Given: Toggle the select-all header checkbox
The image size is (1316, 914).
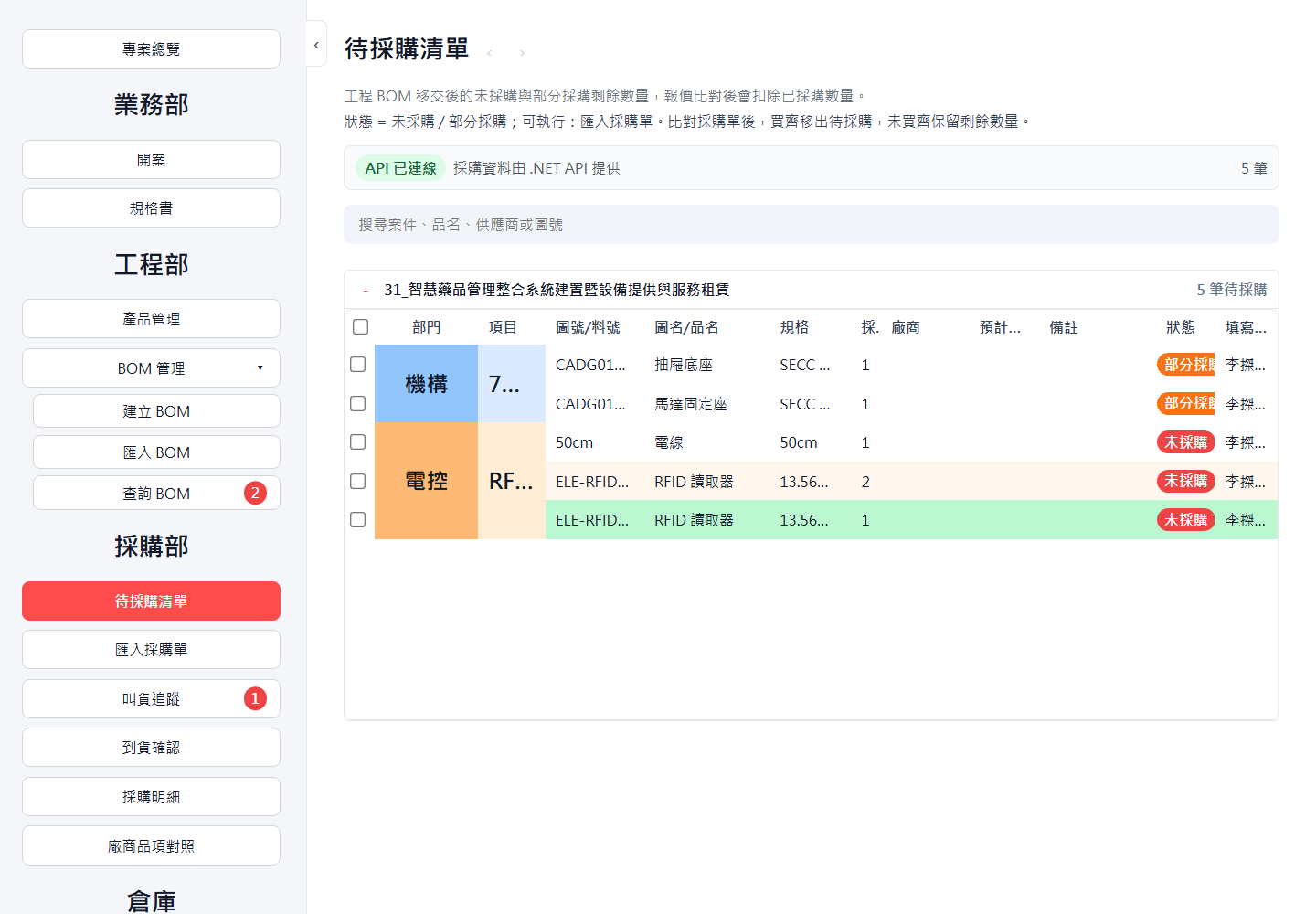Looking at the screenshot, I should [x=360, y=326].
